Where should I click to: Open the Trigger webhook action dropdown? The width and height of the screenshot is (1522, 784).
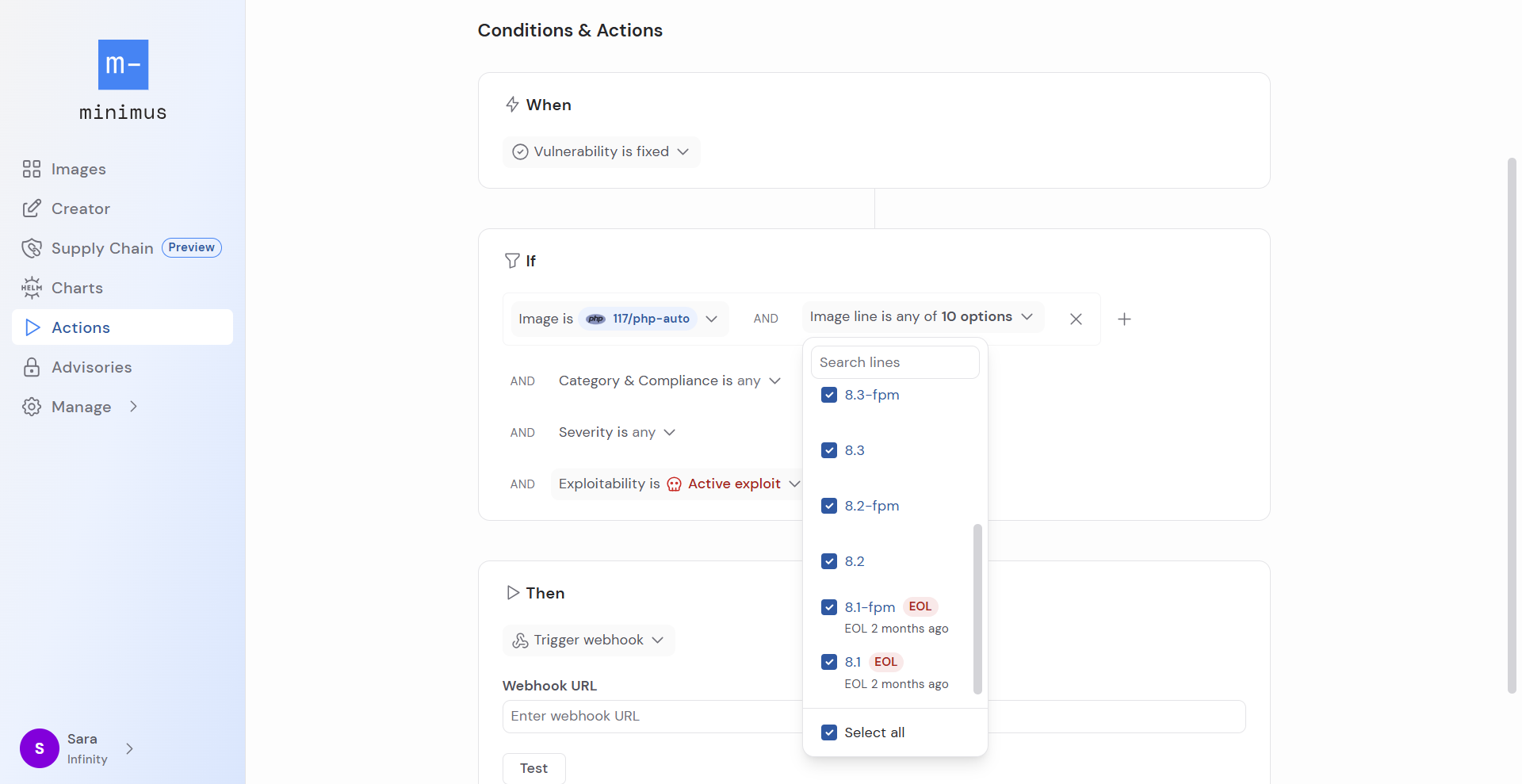pyautogui.click(x=588, y=641)
